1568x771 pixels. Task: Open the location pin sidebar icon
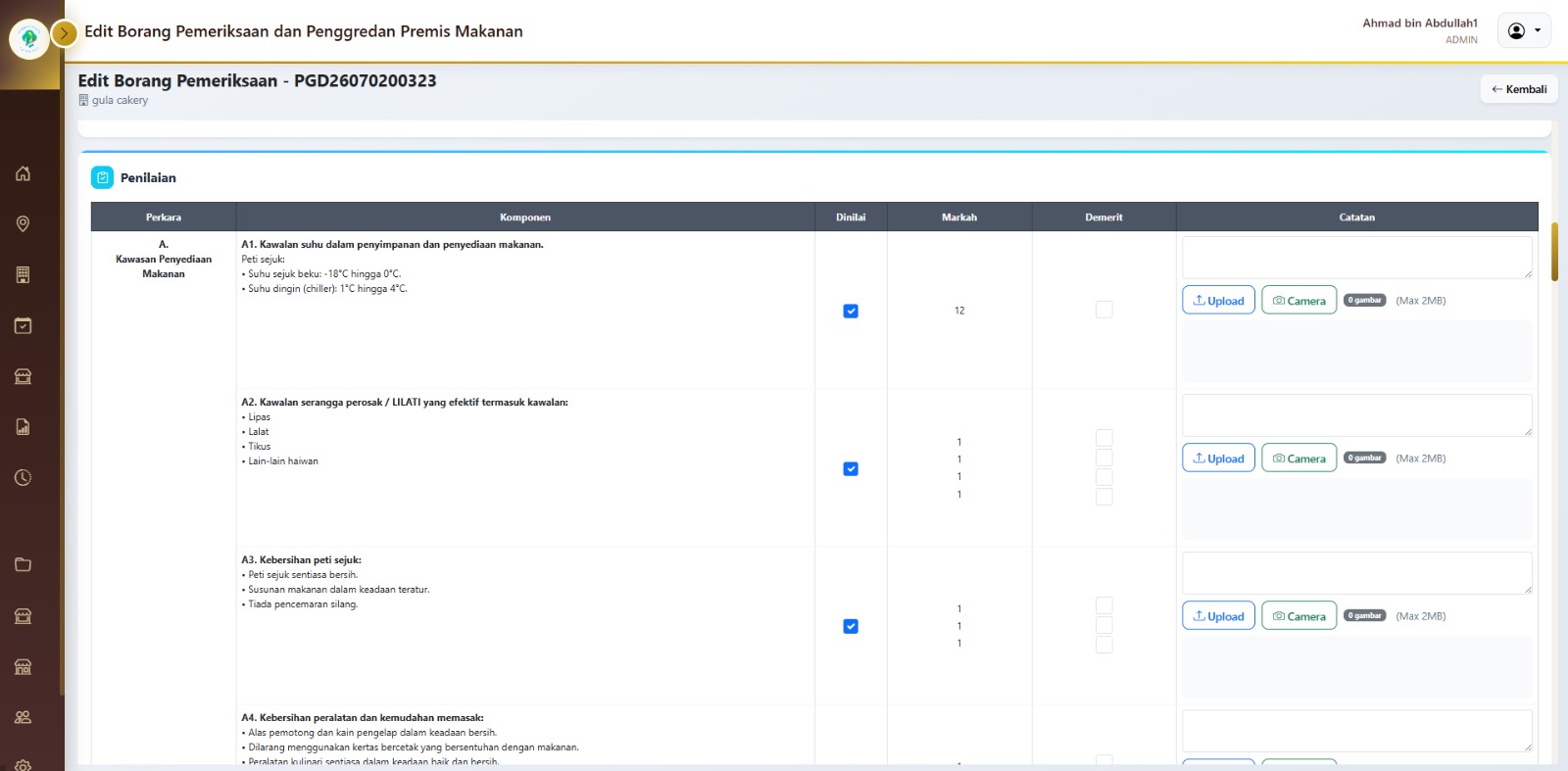coord(23,224)
